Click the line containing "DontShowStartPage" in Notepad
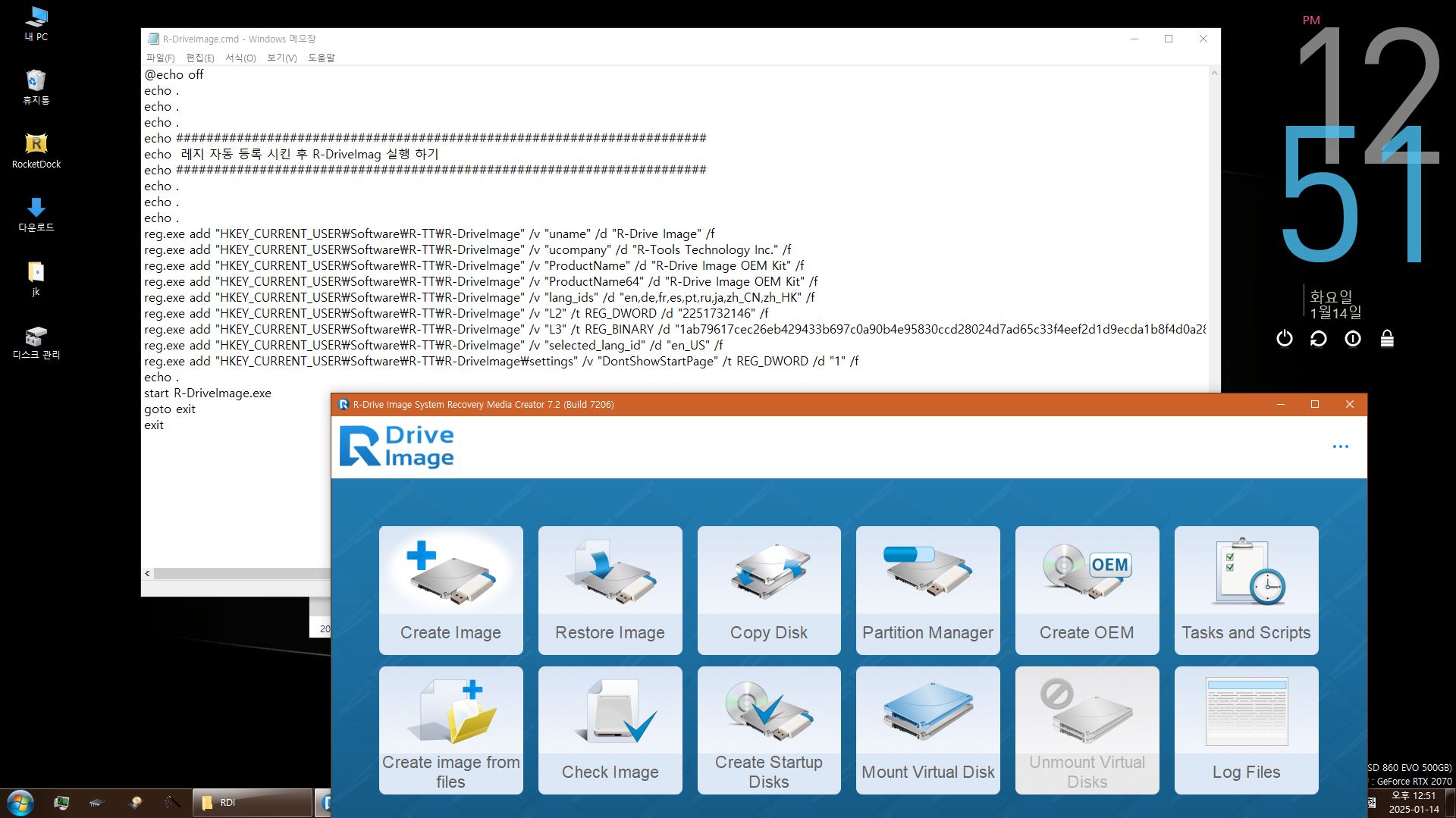The width and height of the screenshot is (1456, 818). coord(501,361)
